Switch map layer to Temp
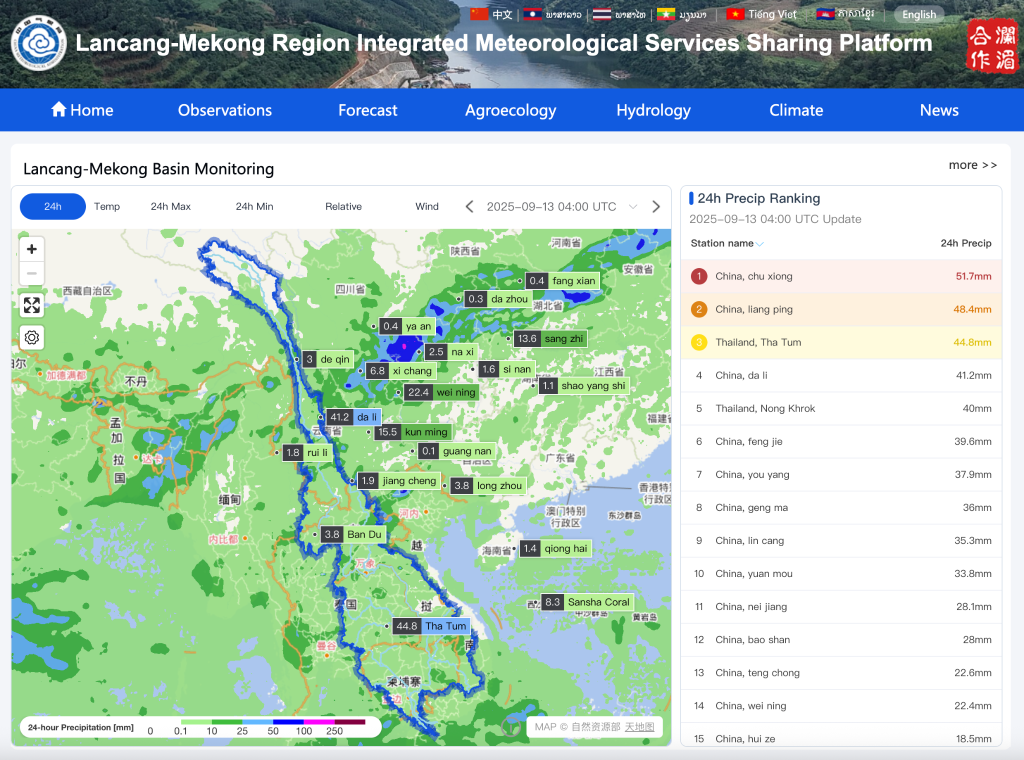This screenshot has width=1024, height=760. [107, 207]
